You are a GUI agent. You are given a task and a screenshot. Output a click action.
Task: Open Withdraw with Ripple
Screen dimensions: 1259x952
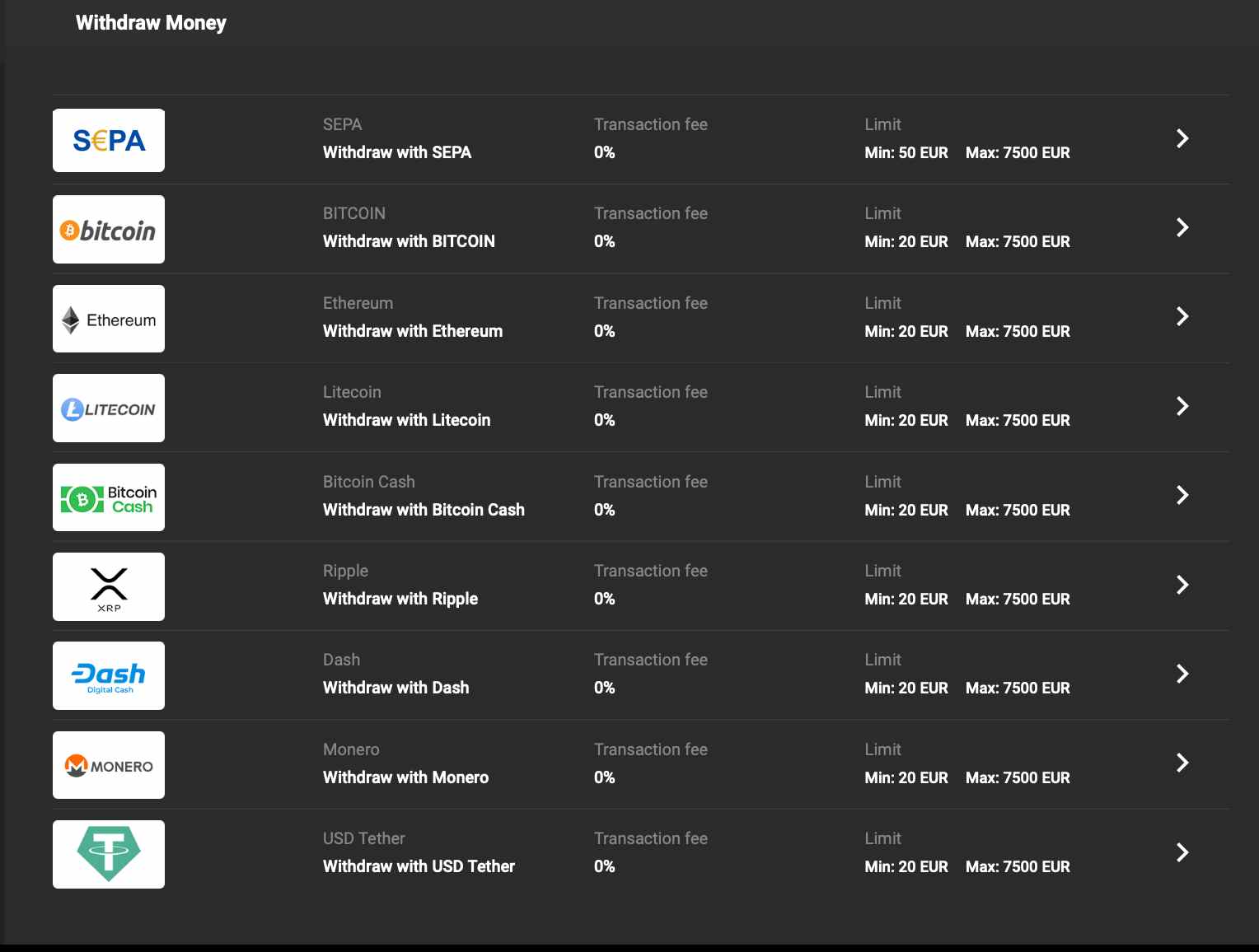[400, 599]
